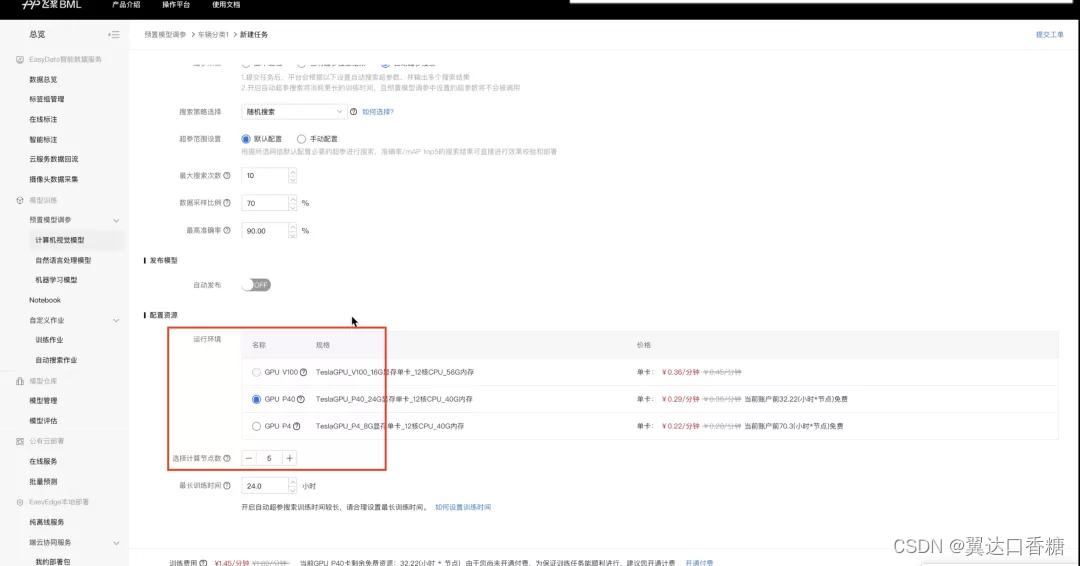Image resolution: width=1080 pixels, height=566 pixels.
Task: Click the 飞桨 BML logo
Action: pyautogui.click(x=52, y=5)
